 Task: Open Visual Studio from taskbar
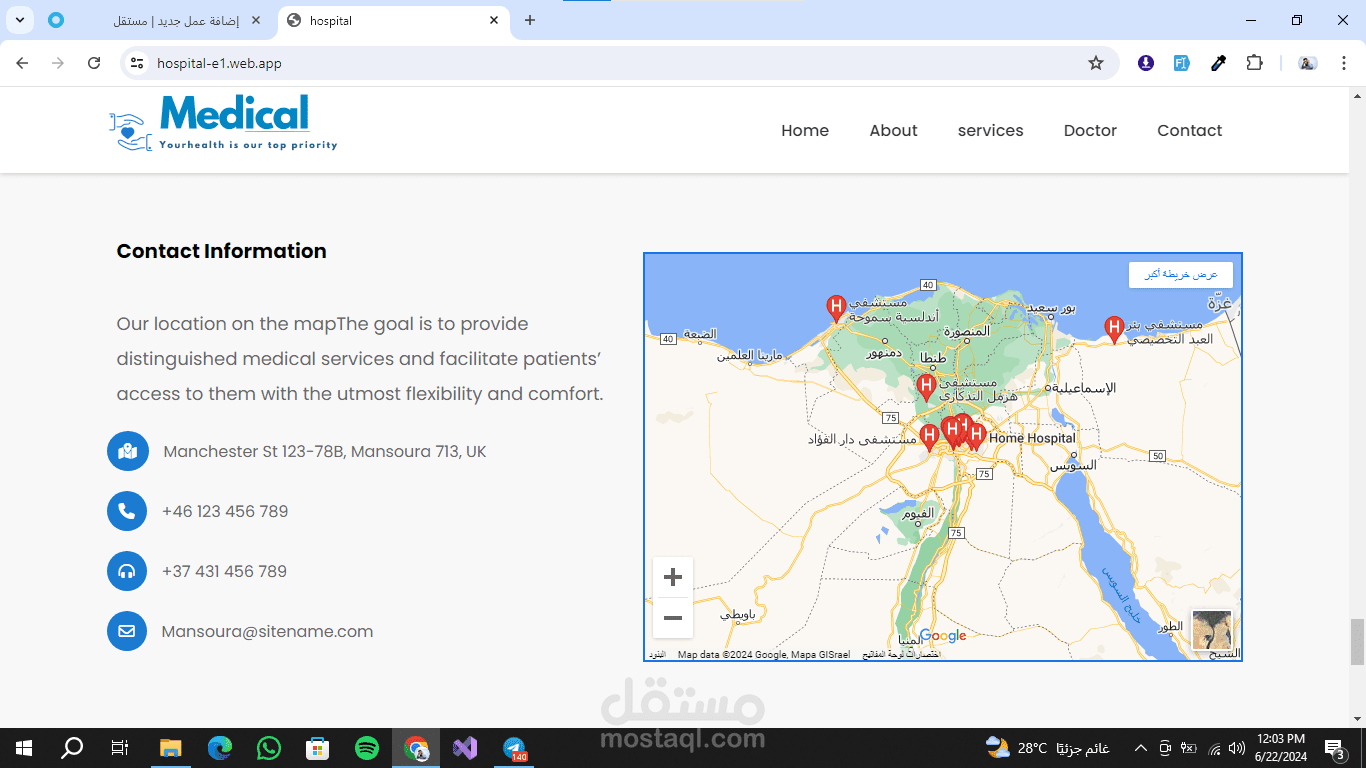pos(465,748)
